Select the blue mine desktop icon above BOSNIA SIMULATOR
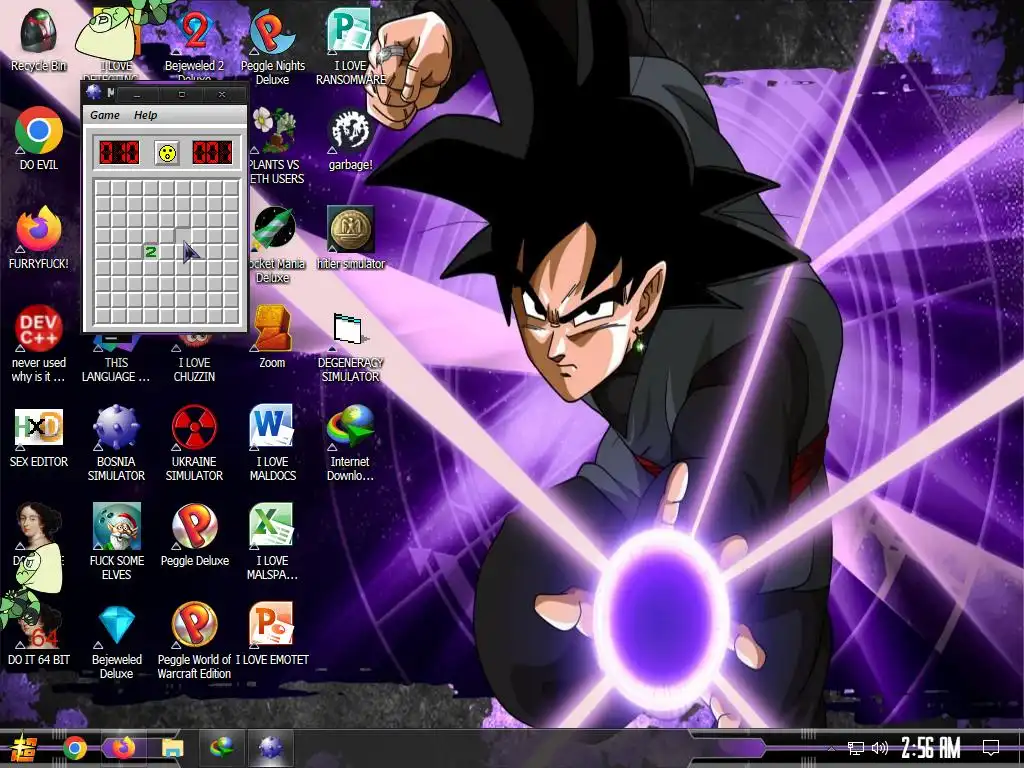1024x768 pixels. point(116,428)
